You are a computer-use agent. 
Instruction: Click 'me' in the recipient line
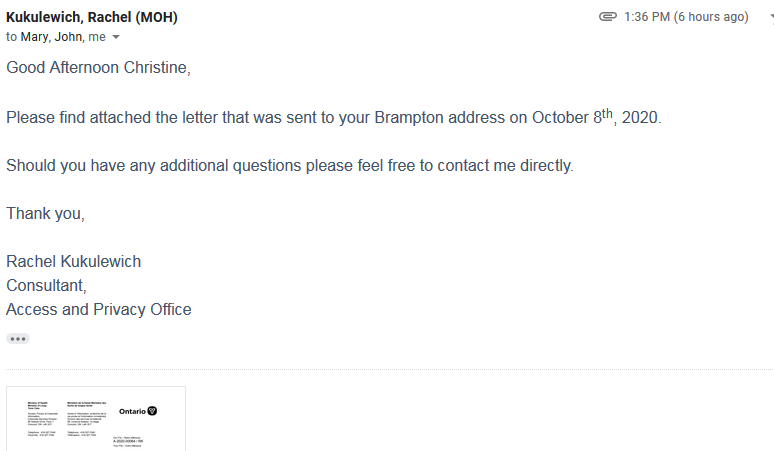(97, 37)
